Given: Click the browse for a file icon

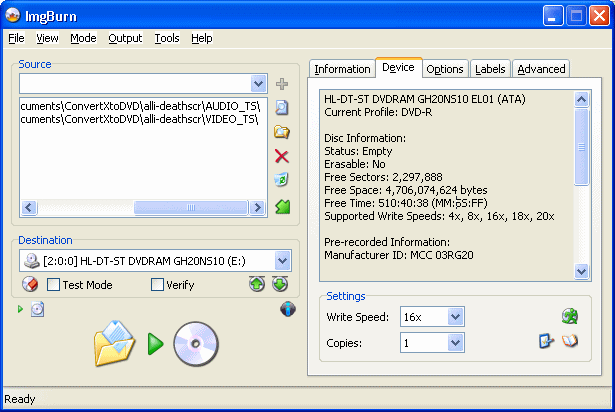Looking at the screenshot, I should pyautogui.click(x=282, y=108).
